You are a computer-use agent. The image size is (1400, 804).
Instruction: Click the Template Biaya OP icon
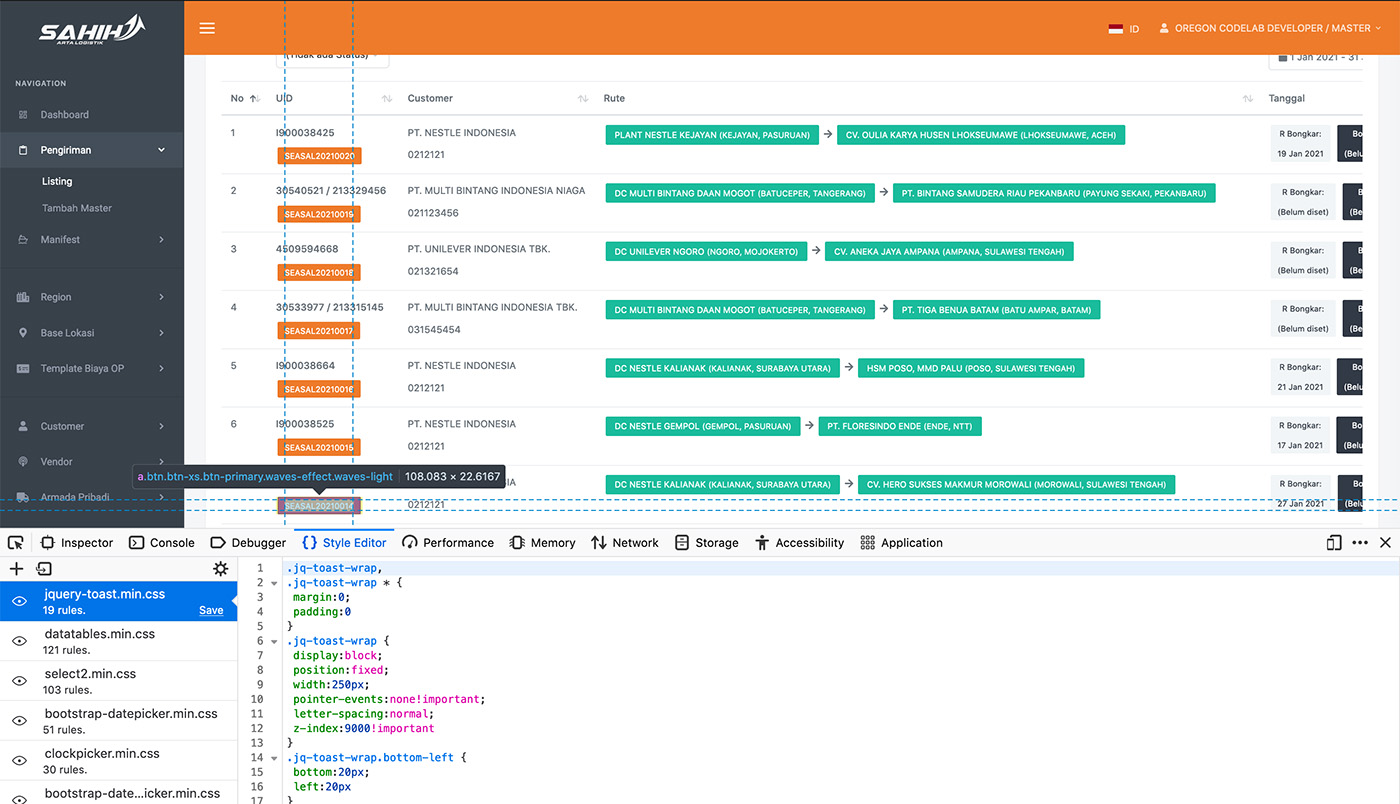[x=23, y=369]
